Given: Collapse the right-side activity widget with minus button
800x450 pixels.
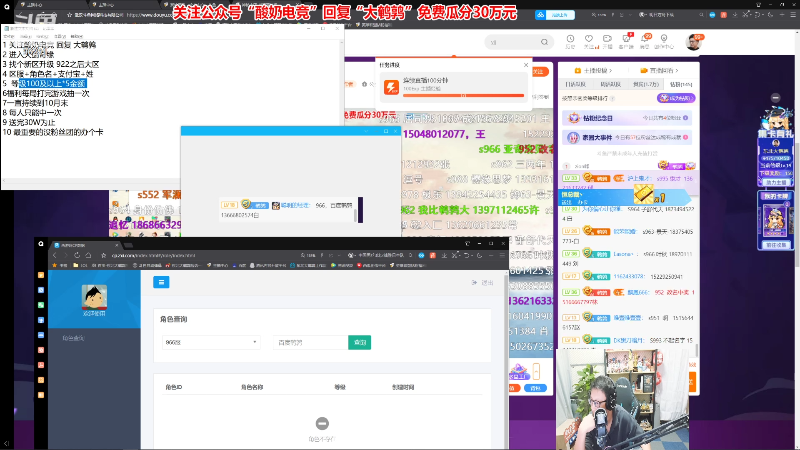Looking at the screenshot, I should click(x=776, y=97).
